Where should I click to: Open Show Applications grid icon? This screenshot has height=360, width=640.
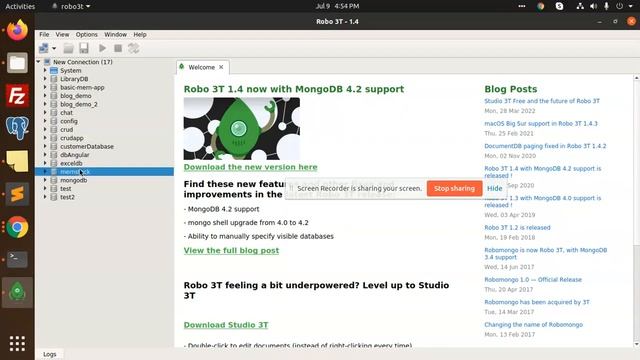tap(17, 343)
